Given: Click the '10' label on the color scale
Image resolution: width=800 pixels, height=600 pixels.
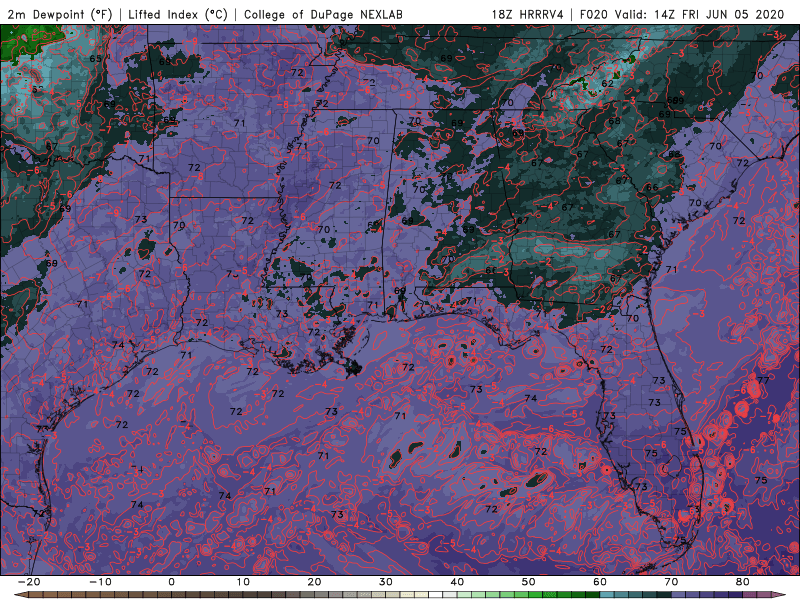Looking at the screenshot, I should (243, 582).
